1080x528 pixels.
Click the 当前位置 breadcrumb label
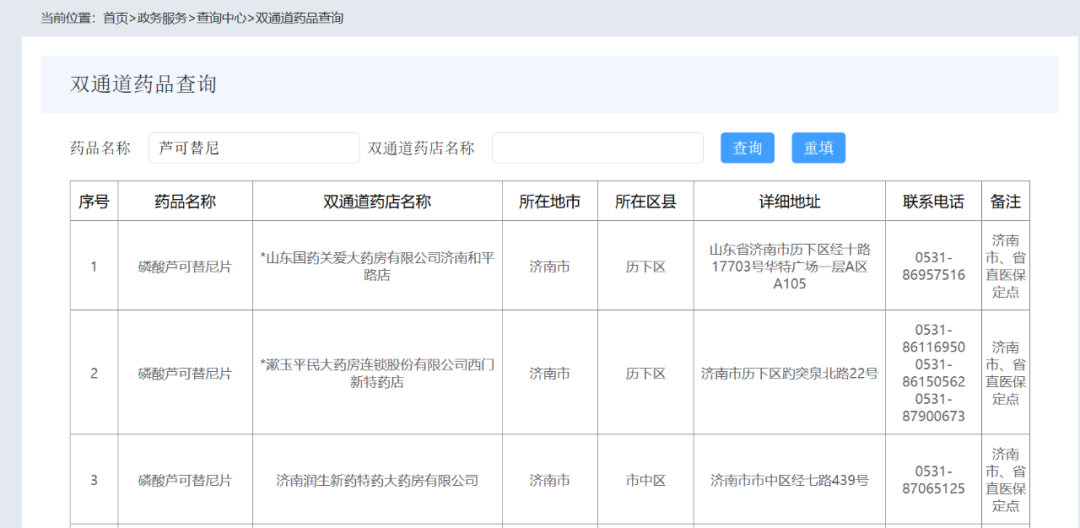[69, 19]
